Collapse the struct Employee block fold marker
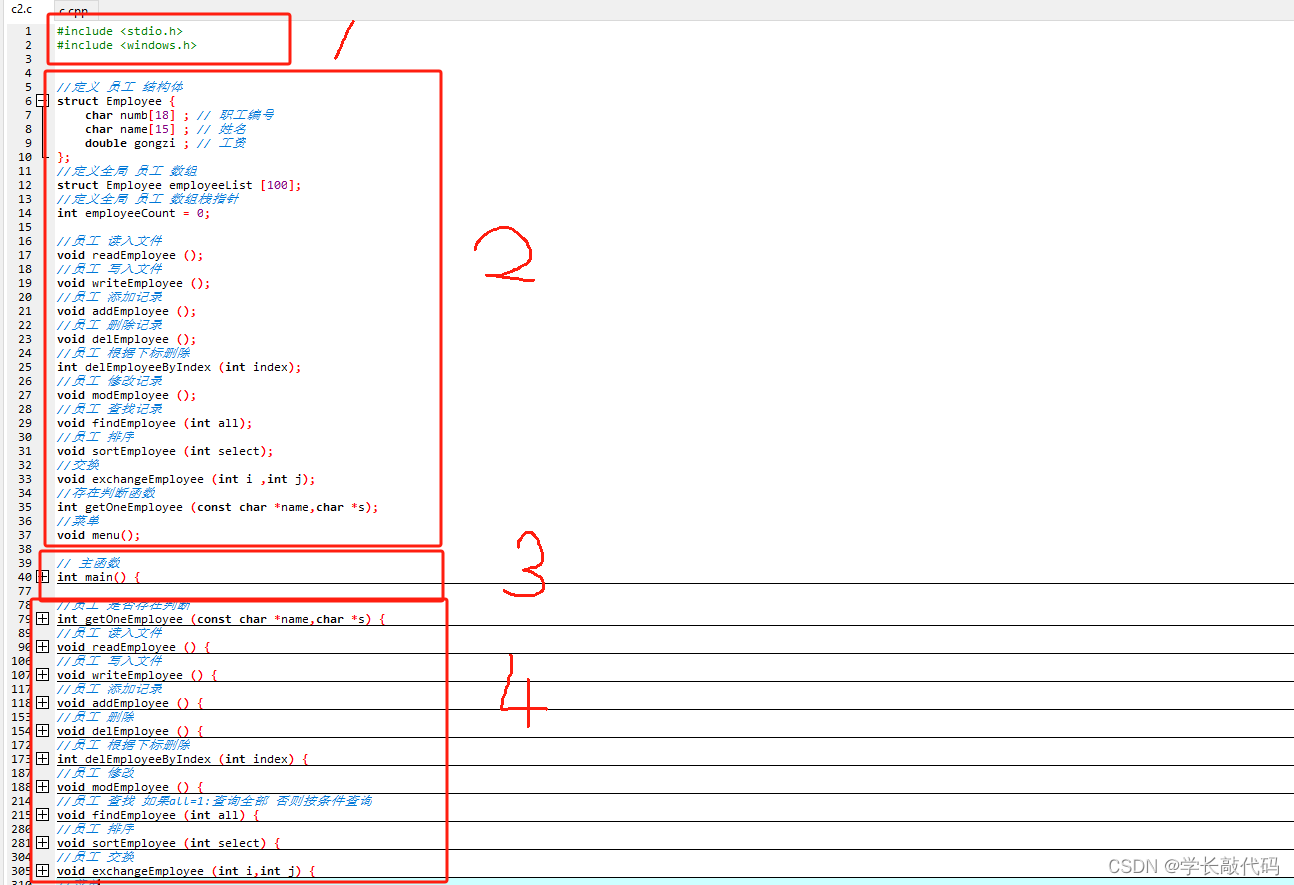Screen dimensions: 1294x885 pos(42,101)
